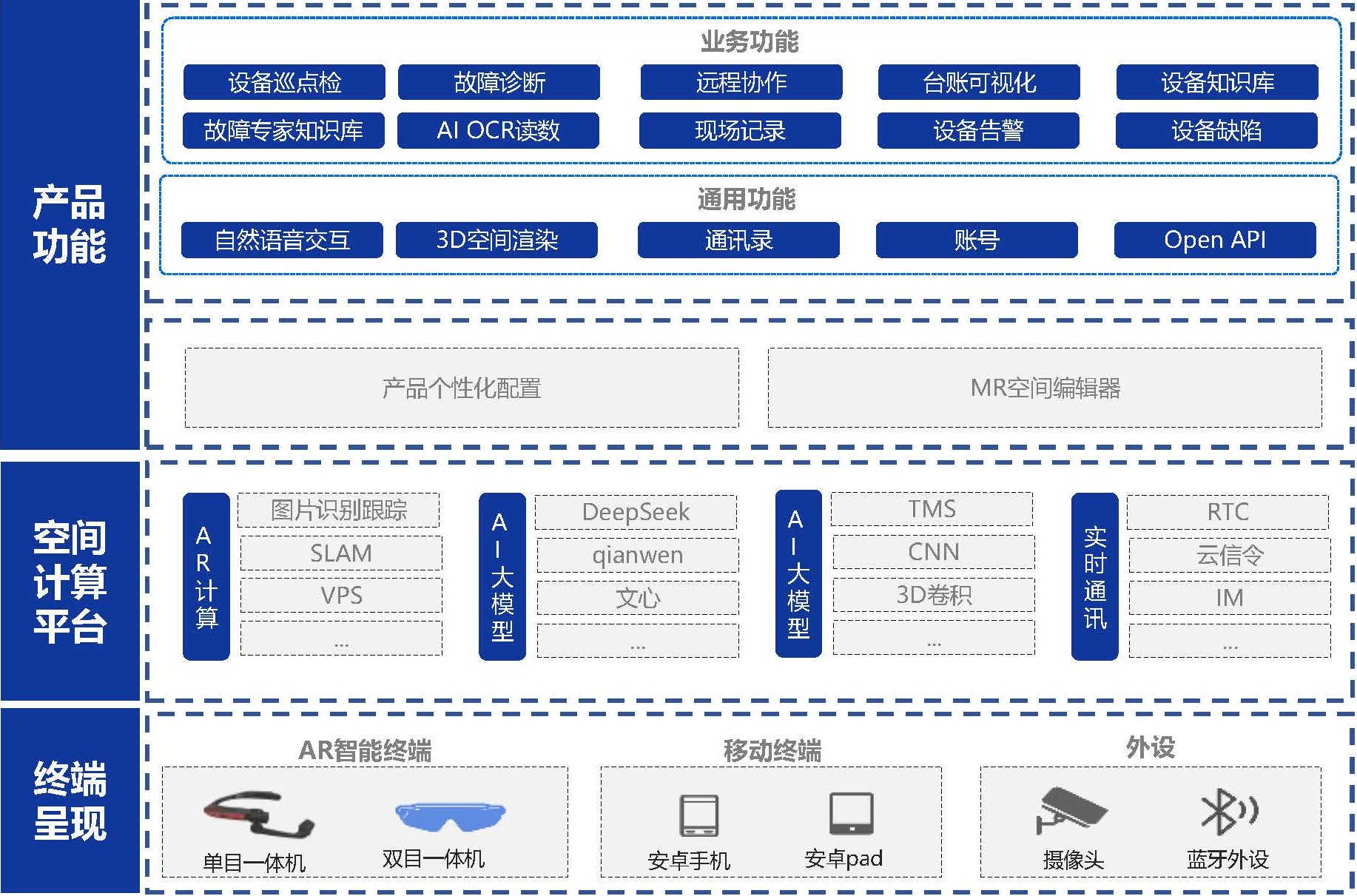
Task: Select the 文心 model entry
Action: 638,598
